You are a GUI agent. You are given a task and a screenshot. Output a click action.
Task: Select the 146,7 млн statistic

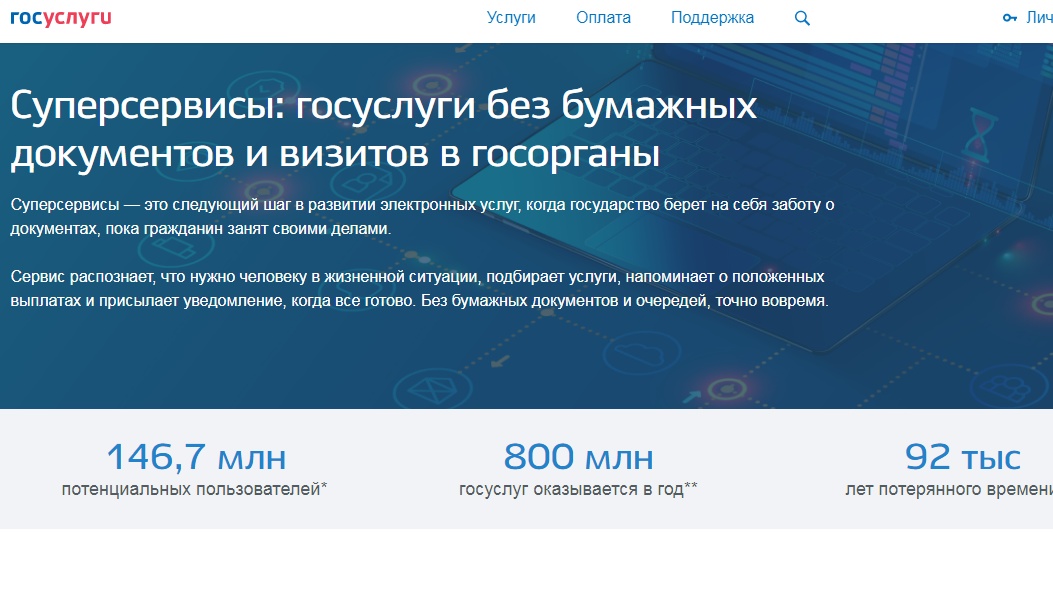click(196, 457)
